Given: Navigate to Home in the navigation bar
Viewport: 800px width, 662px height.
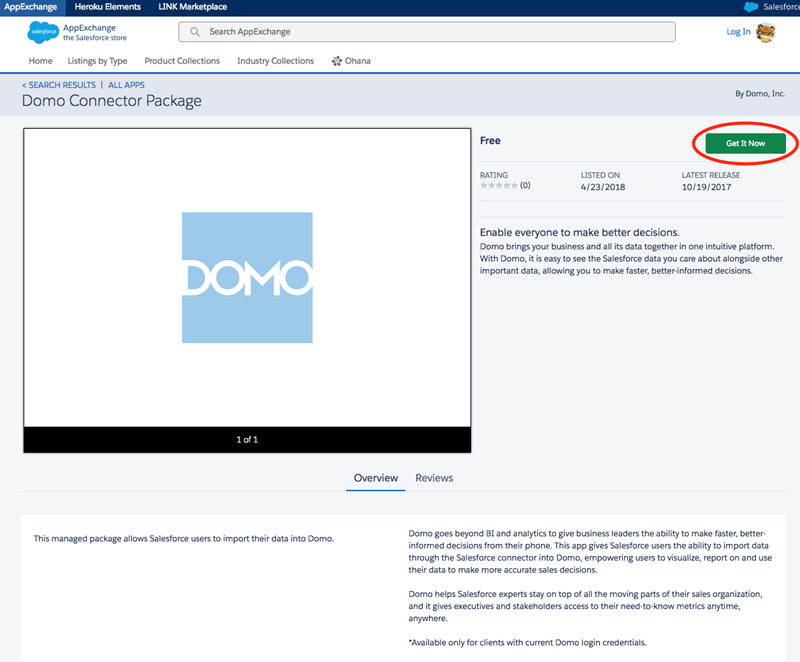Looking at the screenshot, I should 40,61.
